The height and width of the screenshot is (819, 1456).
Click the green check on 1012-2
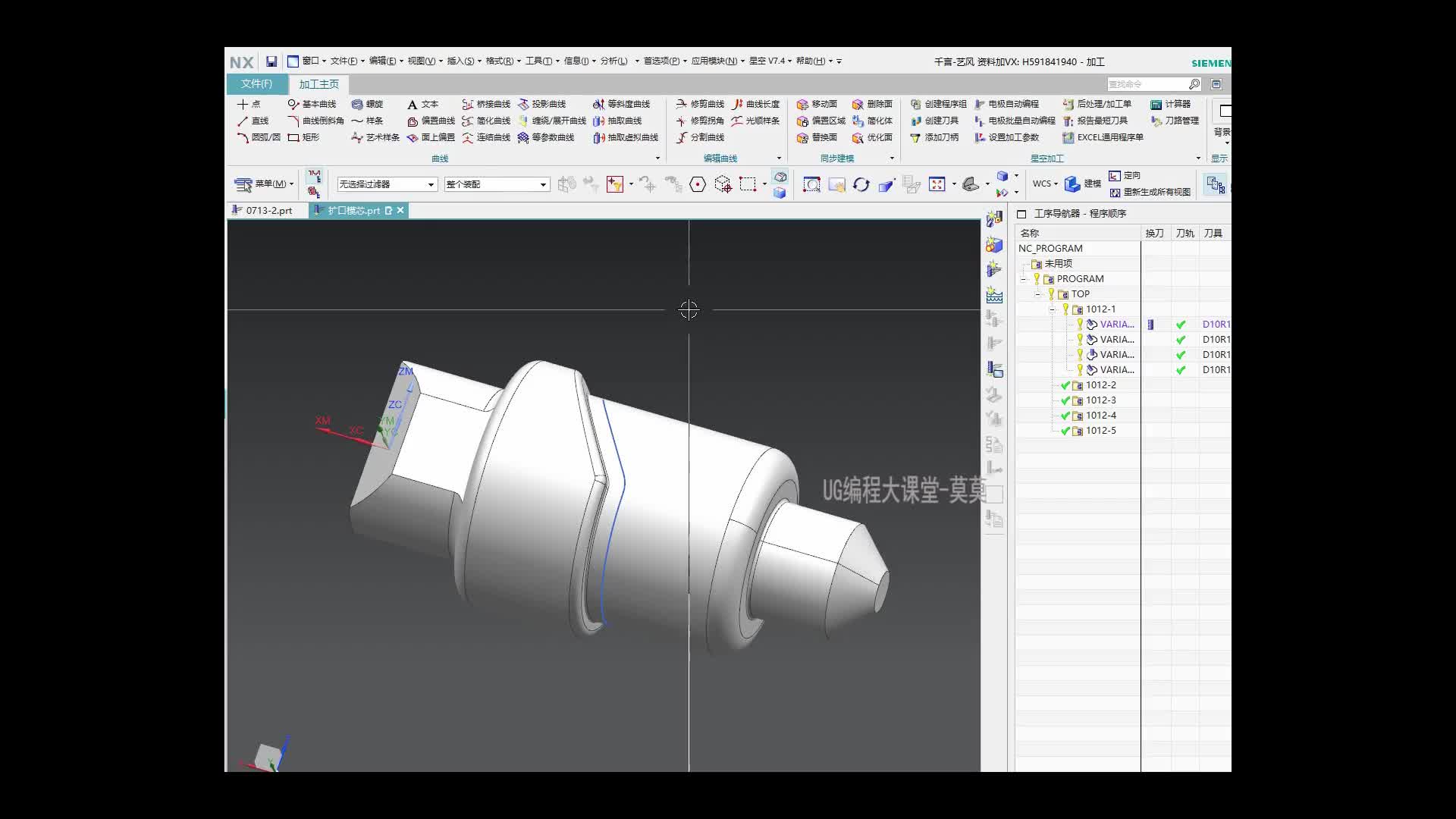click(1065, 385)
